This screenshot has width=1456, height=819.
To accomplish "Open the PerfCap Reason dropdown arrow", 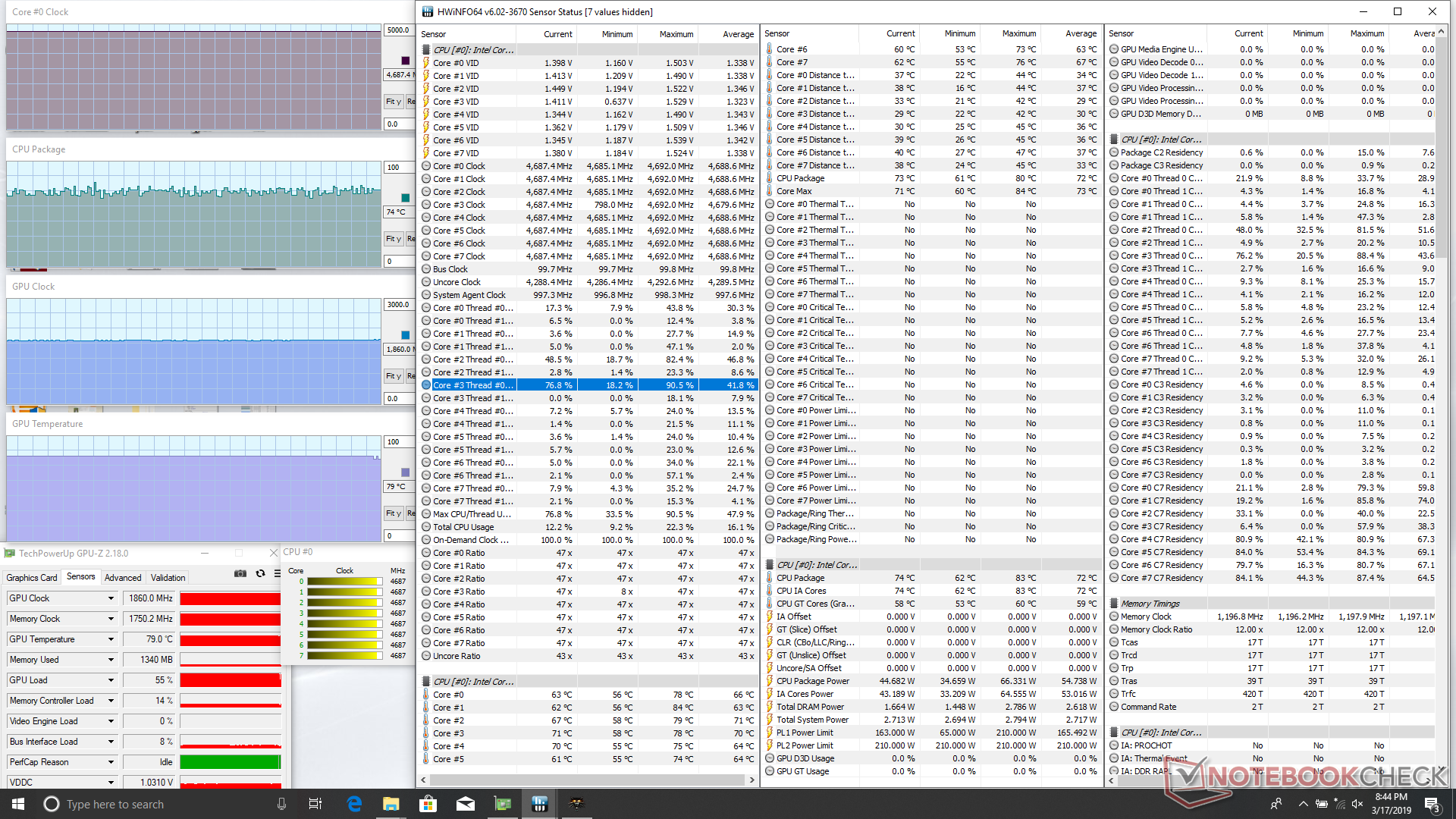I will pos(111,762).
